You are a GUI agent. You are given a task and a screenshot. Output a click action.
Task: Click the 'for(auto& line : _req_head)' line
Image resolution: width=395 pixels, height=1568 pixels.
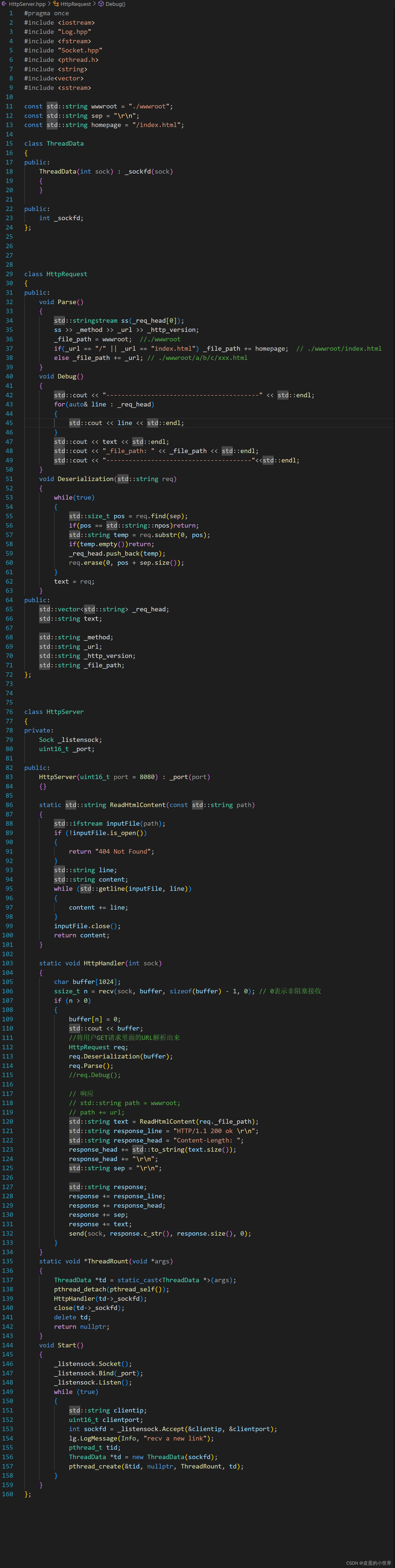[104, 404]
